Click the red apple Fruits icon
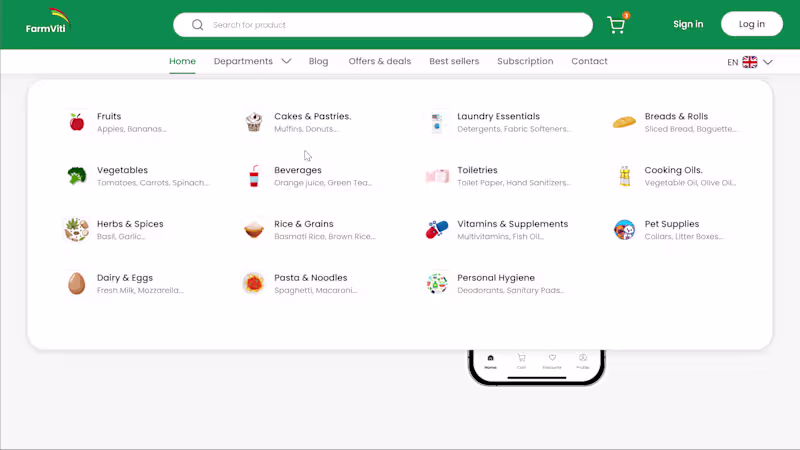This screenshot has height=450, width=800. [x=77, y=122]
